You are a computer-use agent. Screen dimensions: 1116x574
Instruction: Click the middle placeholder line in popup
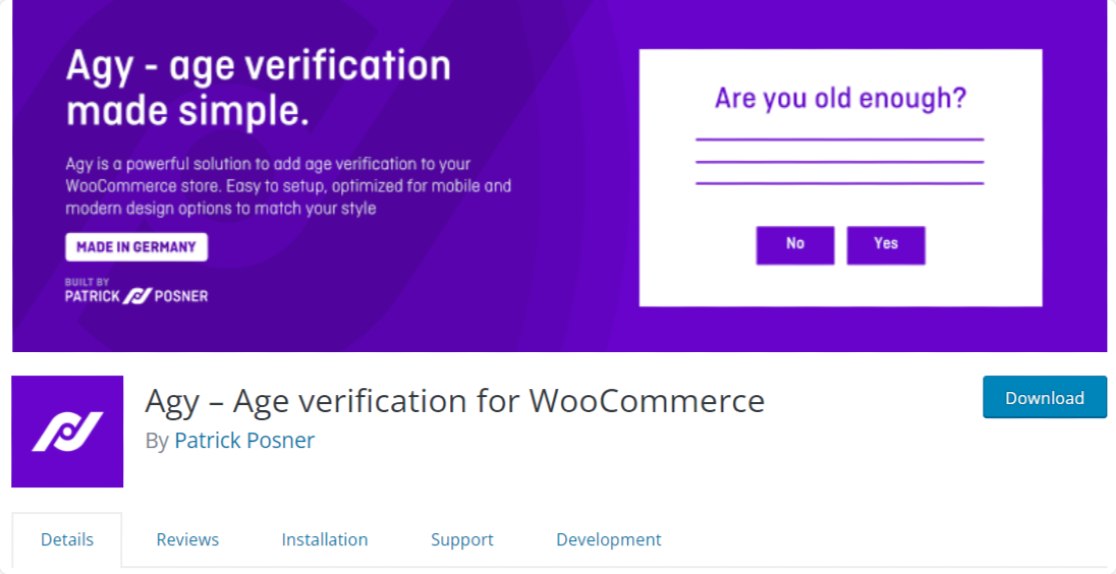coord(840,161)
